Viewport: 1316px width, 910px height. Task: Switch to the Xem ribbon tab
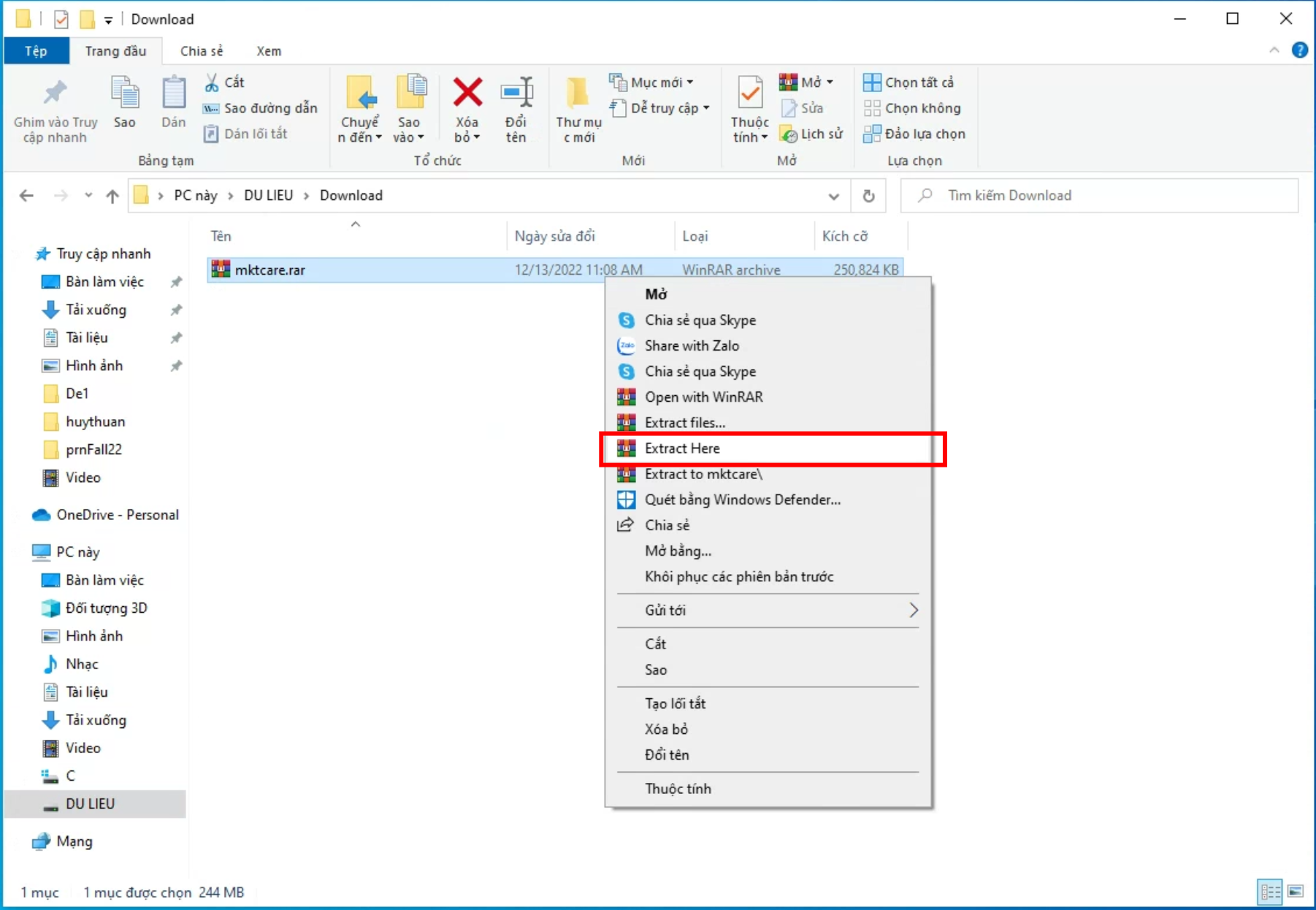tap(268, 51)
